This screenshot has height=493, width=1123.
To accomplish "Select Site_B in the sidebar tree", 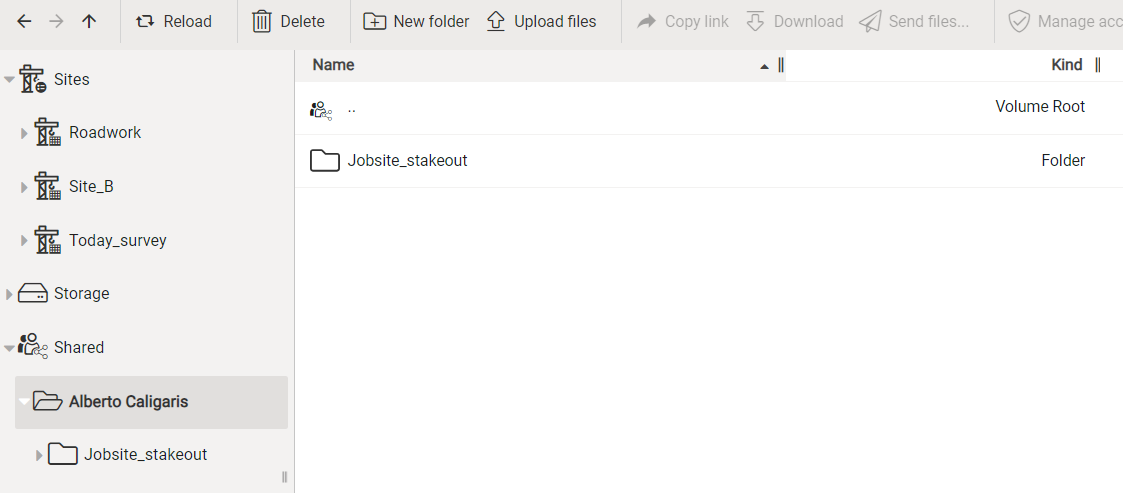I will (x=91, y=186).
